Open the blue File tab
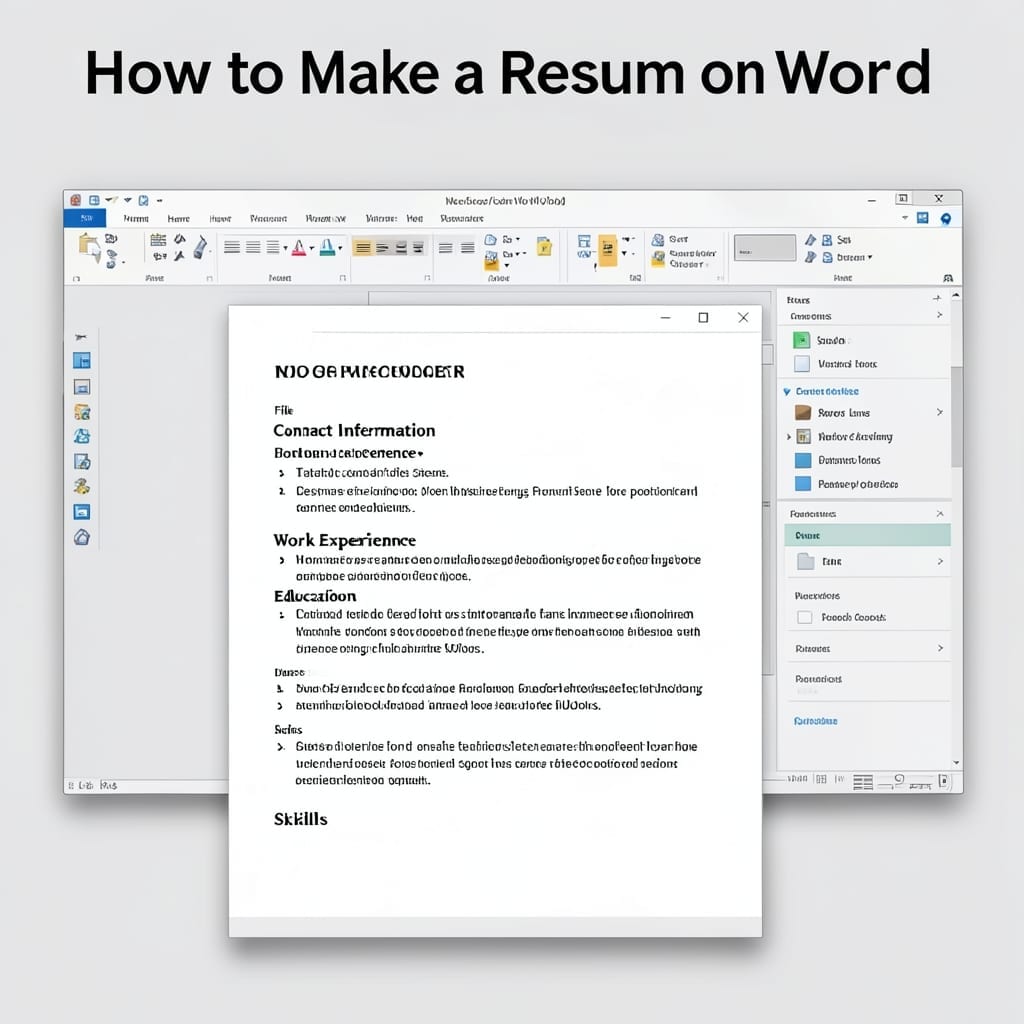Image resolution: width=1024 pixels, height=1024 pixels. point(86,218)
